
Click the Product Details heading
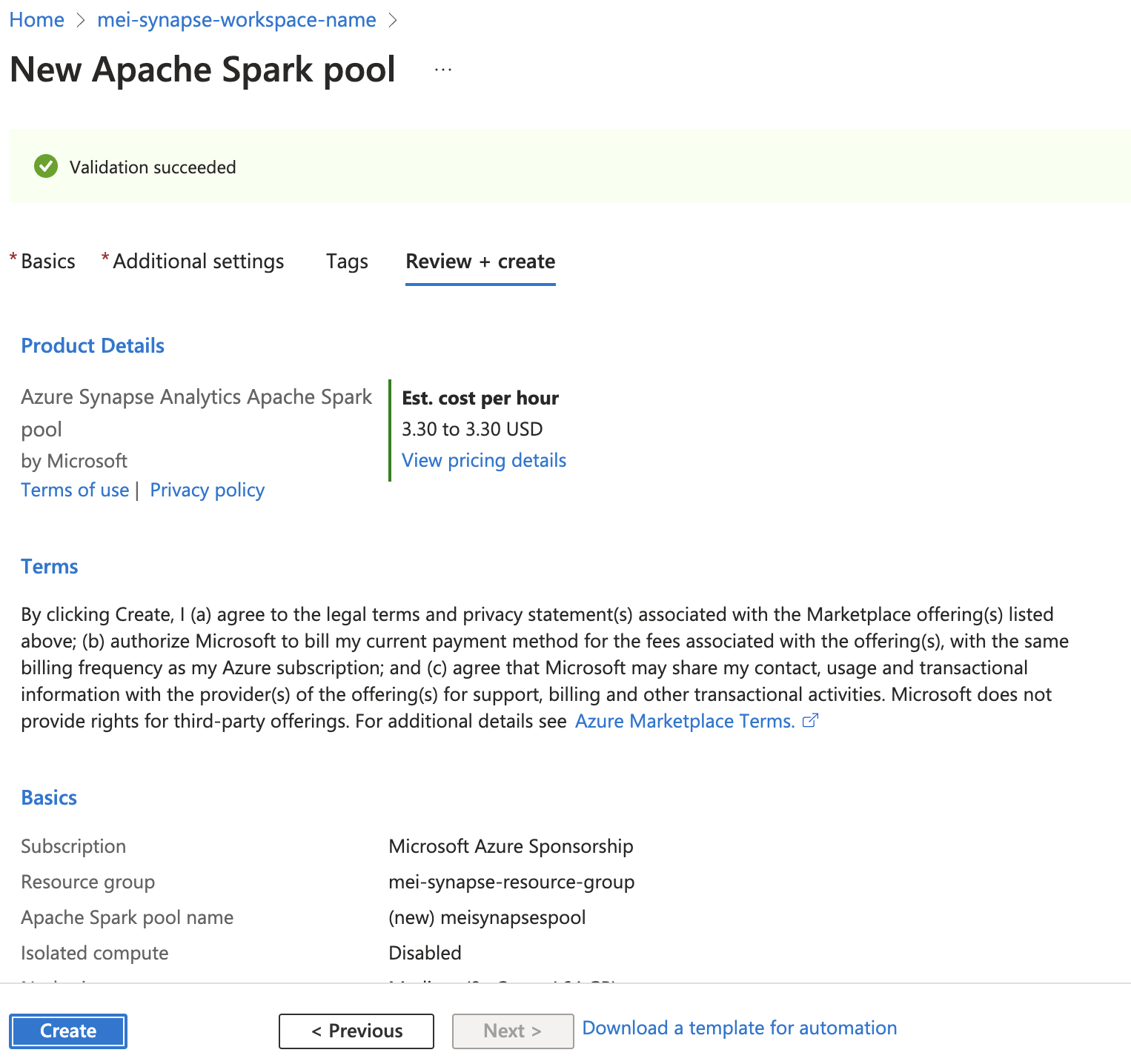click(x=92, y=345)
